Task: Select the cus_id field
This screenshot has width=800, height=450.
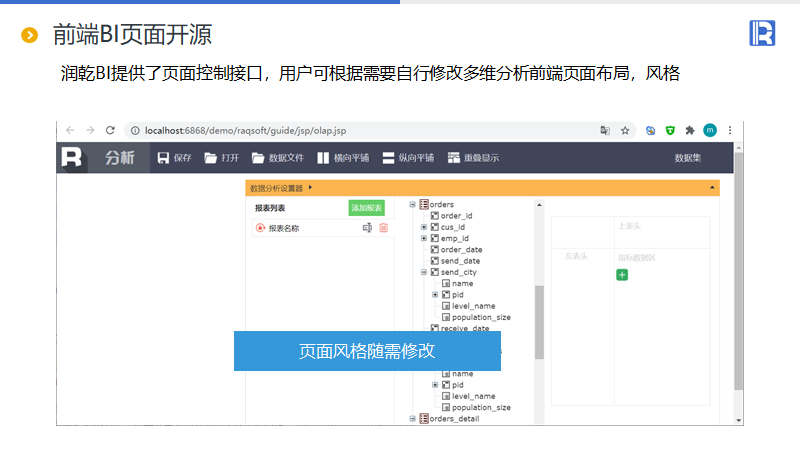Action: [453, 227]
